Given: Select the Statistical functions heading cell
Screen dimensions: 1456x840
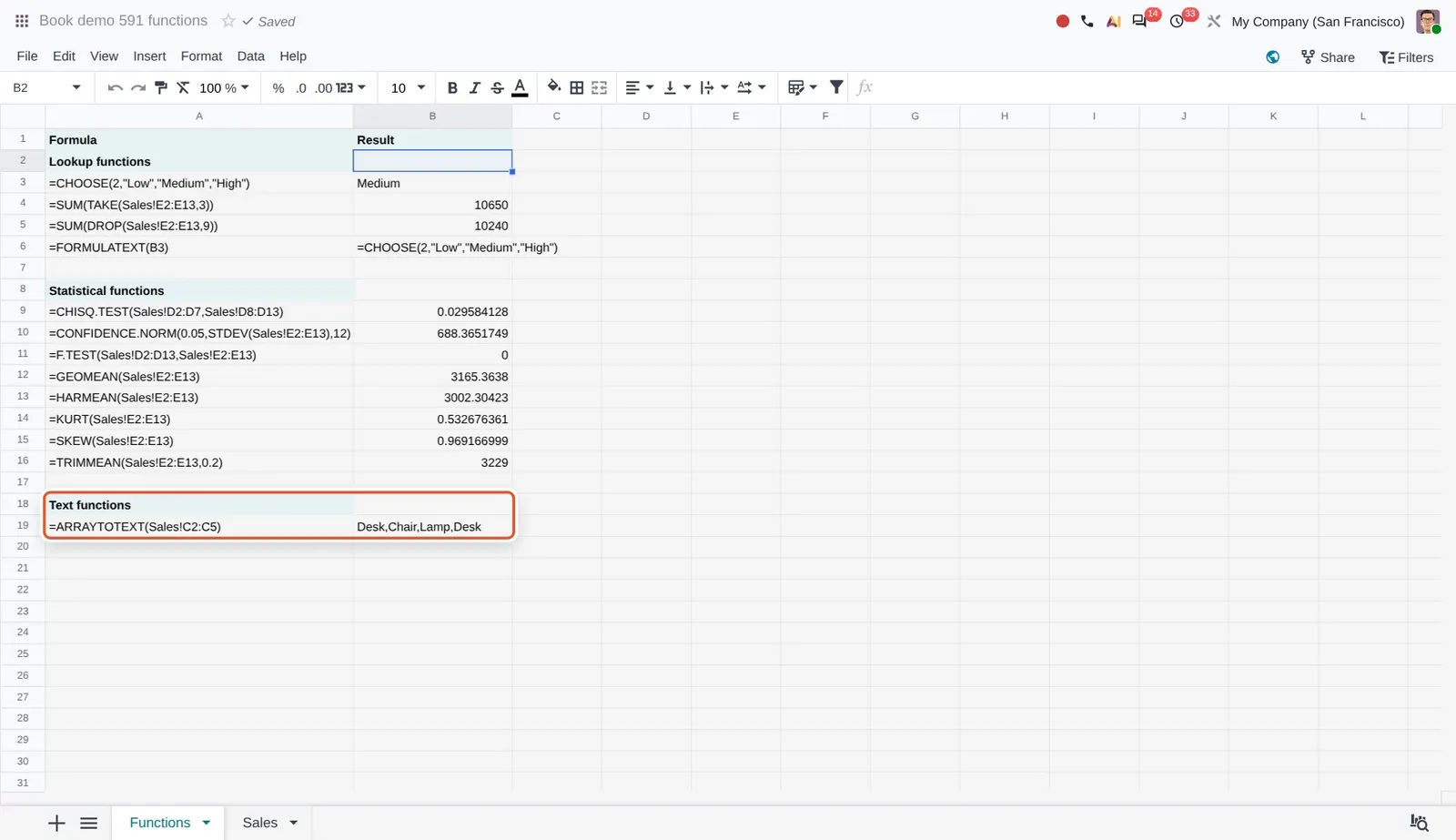Looking at the screenshot, I should click(199, 290).
